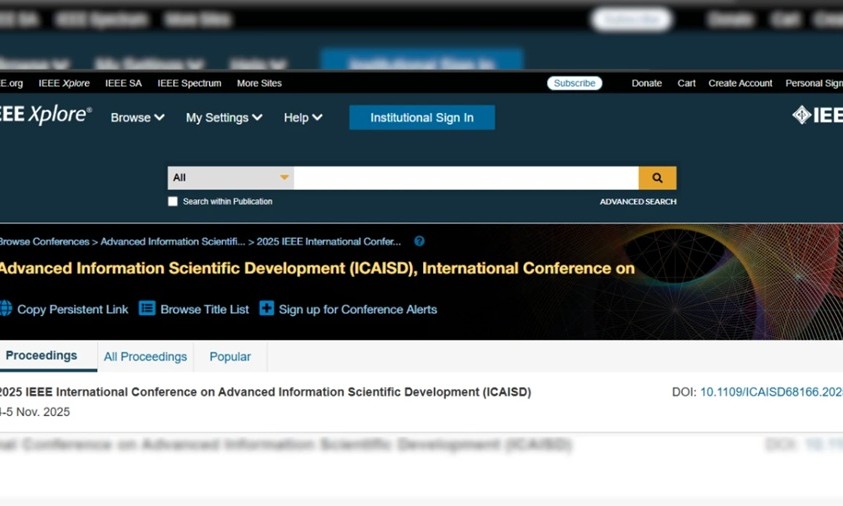Open the conference DOI link
Viewport: 843px width, 506px height.
(770, 392)
